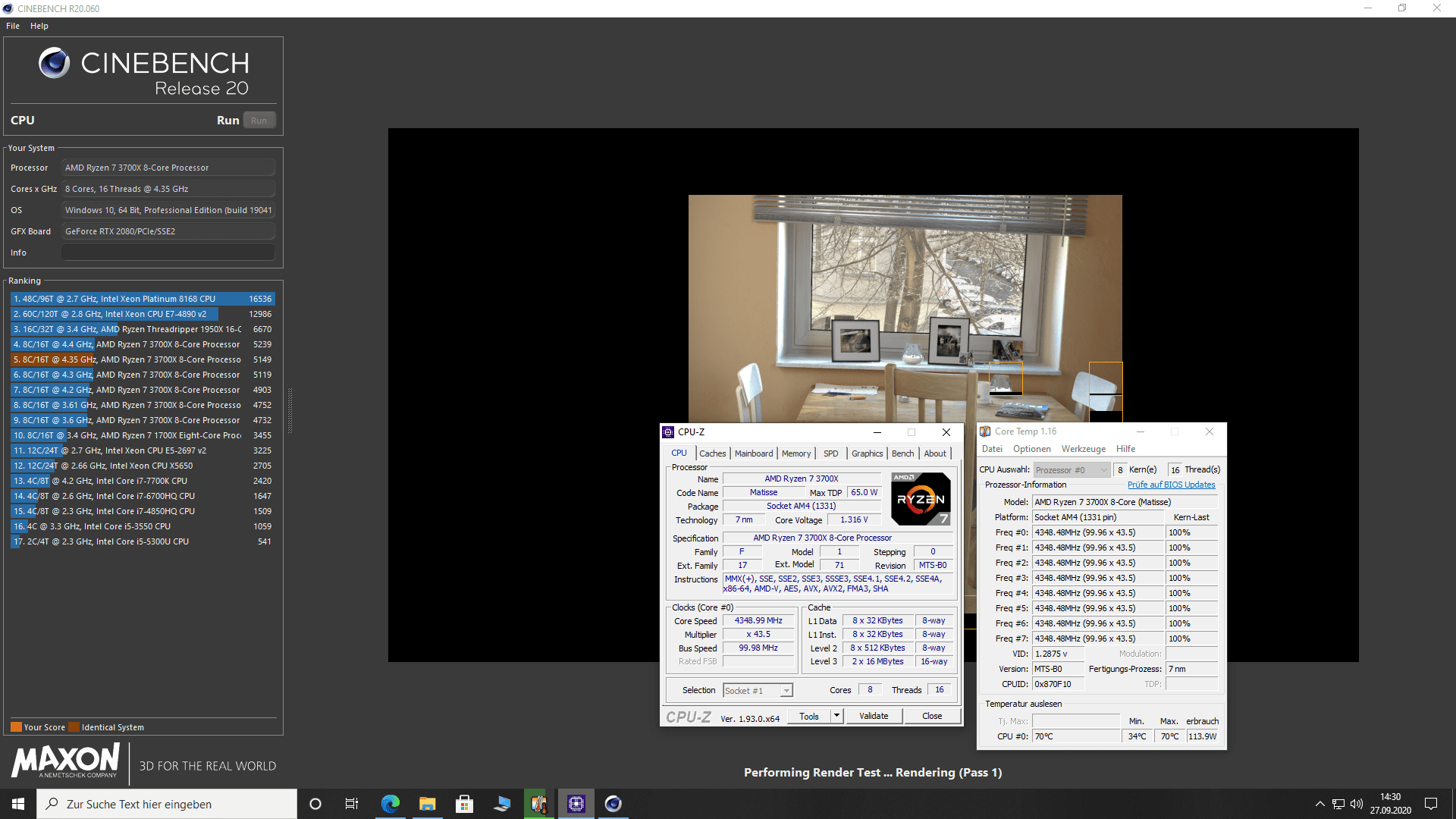Image resolution: width=1456 pixels, height=819 pixels.
Task: Open File Explorer from the taskbar
Action: pyautogui.click(x=427, y=804)
